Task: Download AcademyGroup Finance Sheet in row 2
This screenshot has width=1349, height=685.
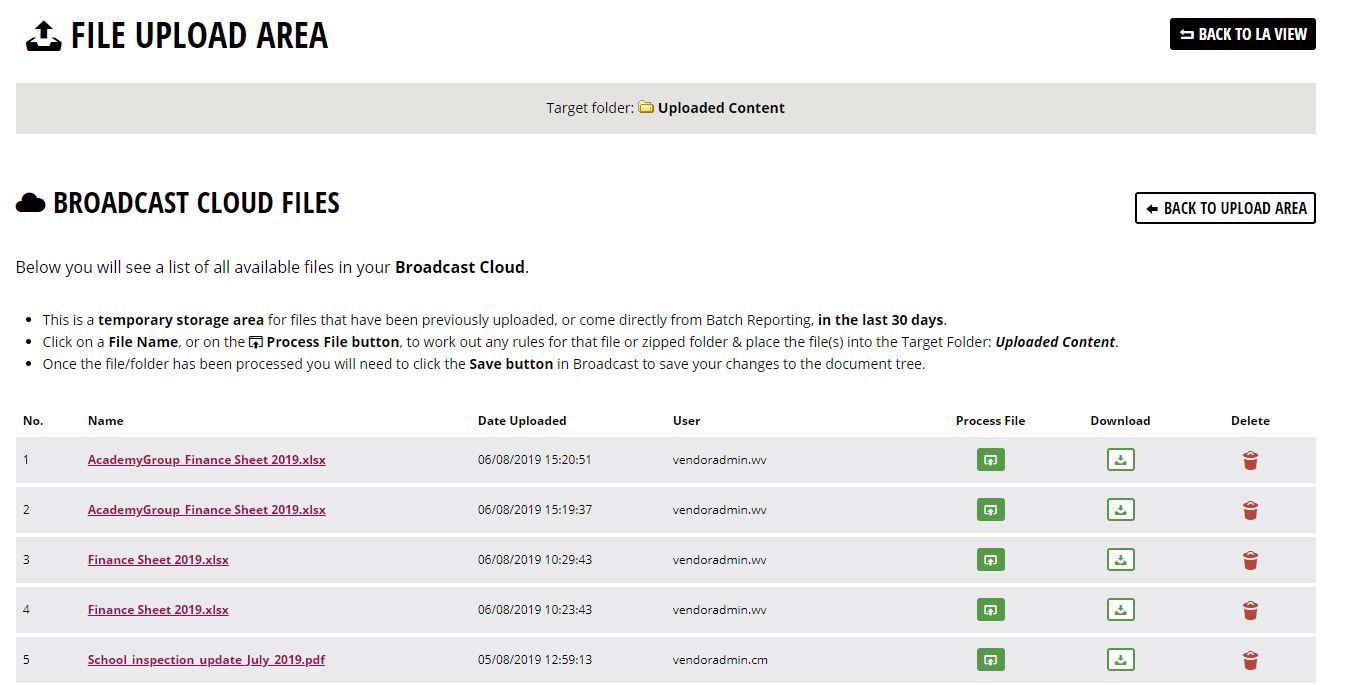Action: coord(1120,510)
